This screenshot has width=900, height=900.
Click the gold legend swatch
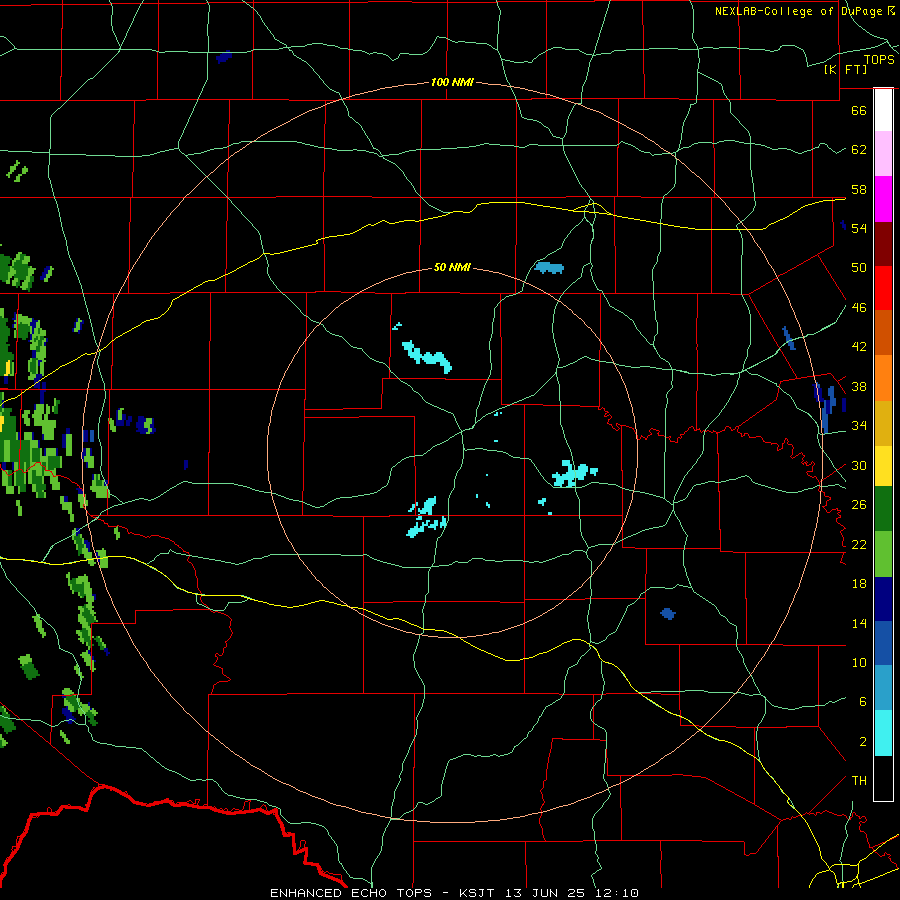point(883,422)
